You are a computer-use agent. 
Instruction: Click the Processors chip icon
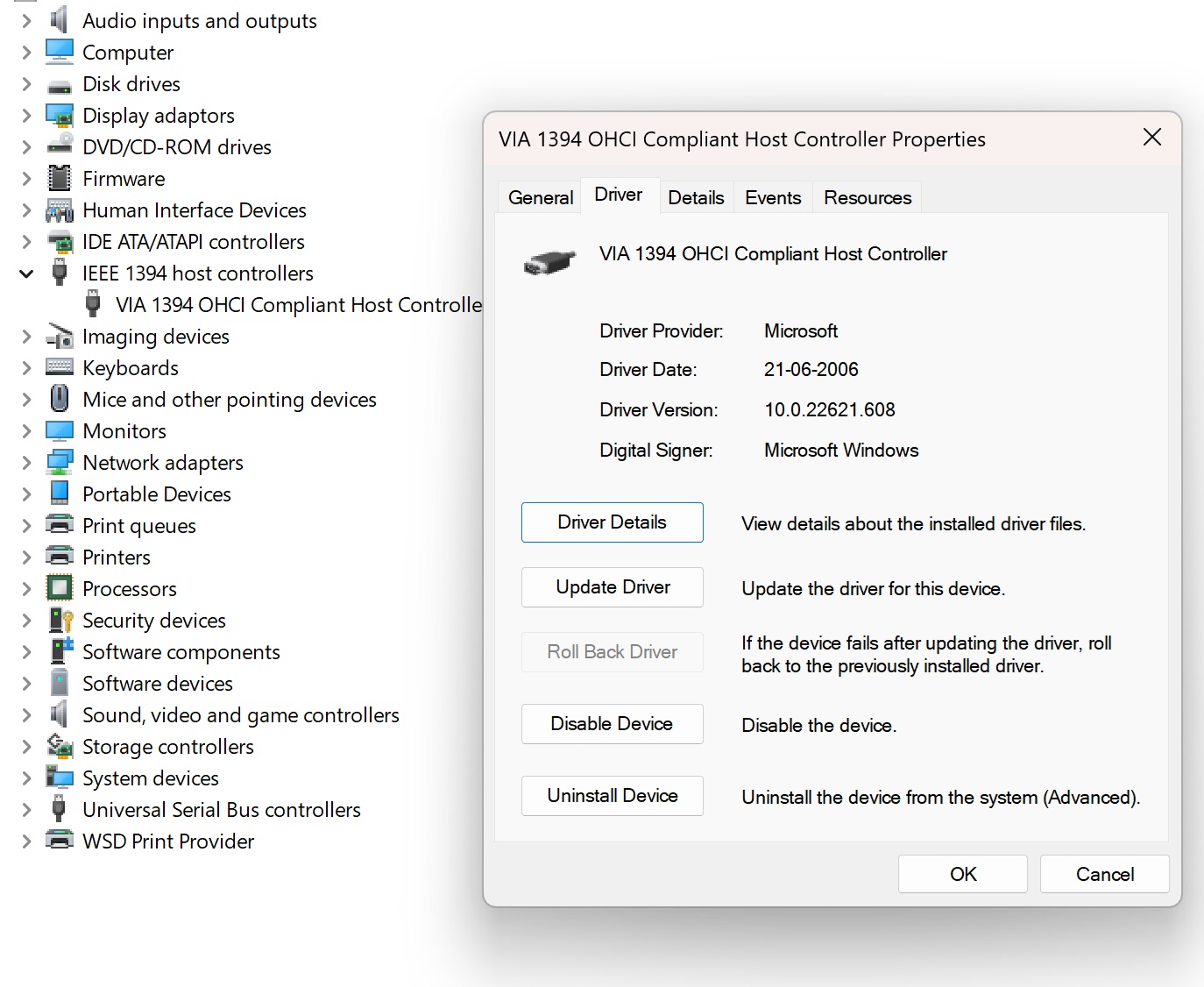[59, 587]
